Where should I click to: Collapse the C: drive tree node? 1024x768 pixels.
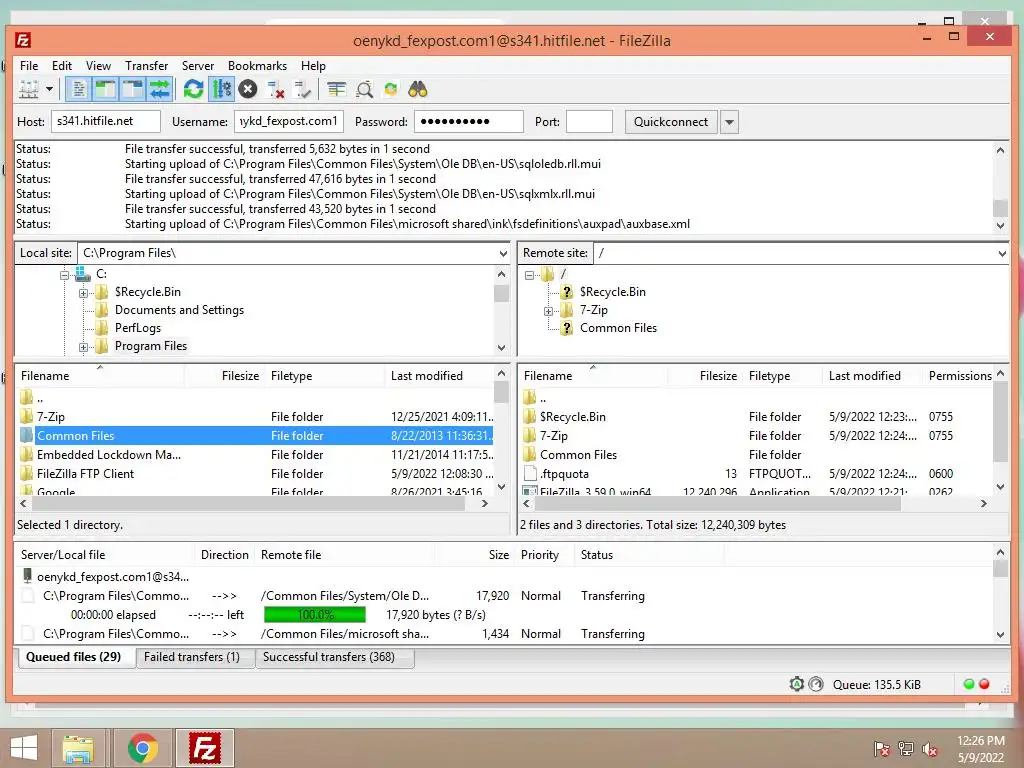[65, 275]
